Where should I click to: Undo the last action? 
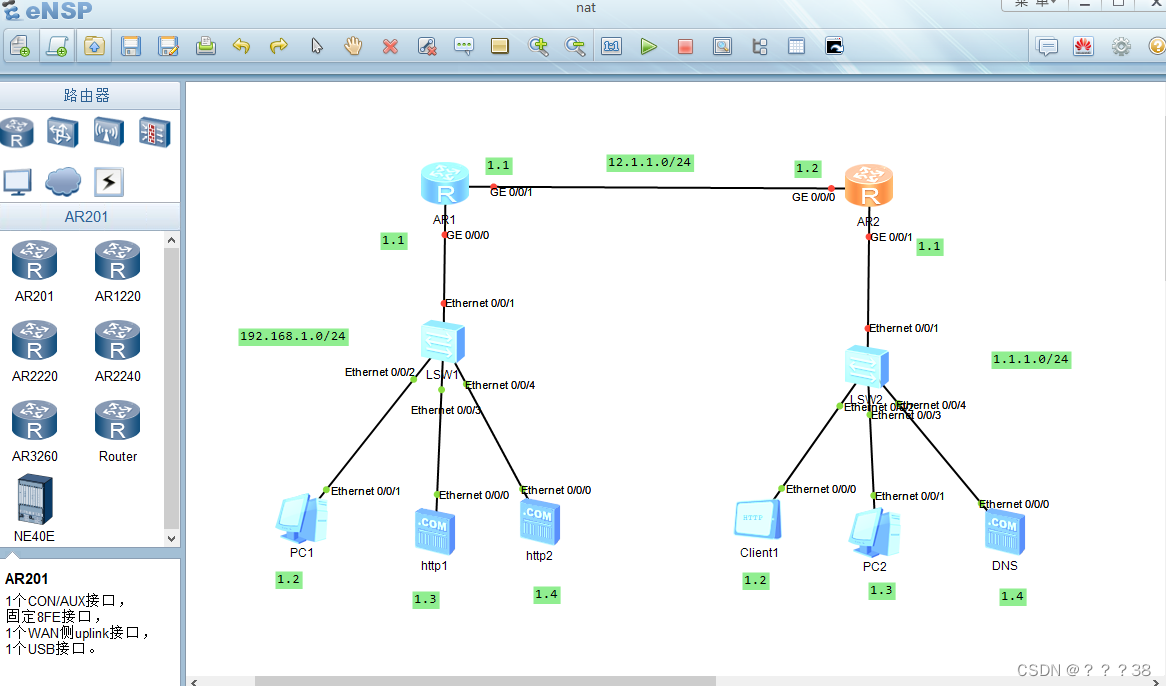coord(242,47)
